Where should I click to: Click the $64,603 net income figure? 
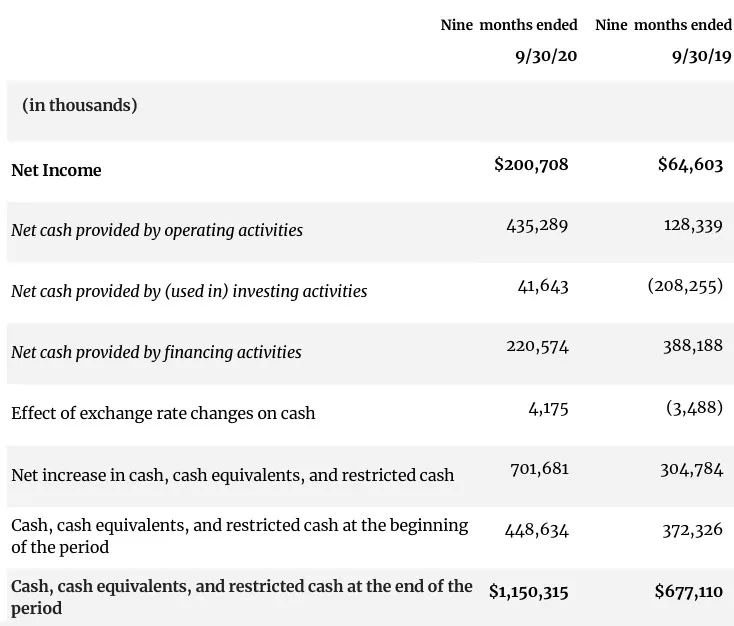(690, 164)
